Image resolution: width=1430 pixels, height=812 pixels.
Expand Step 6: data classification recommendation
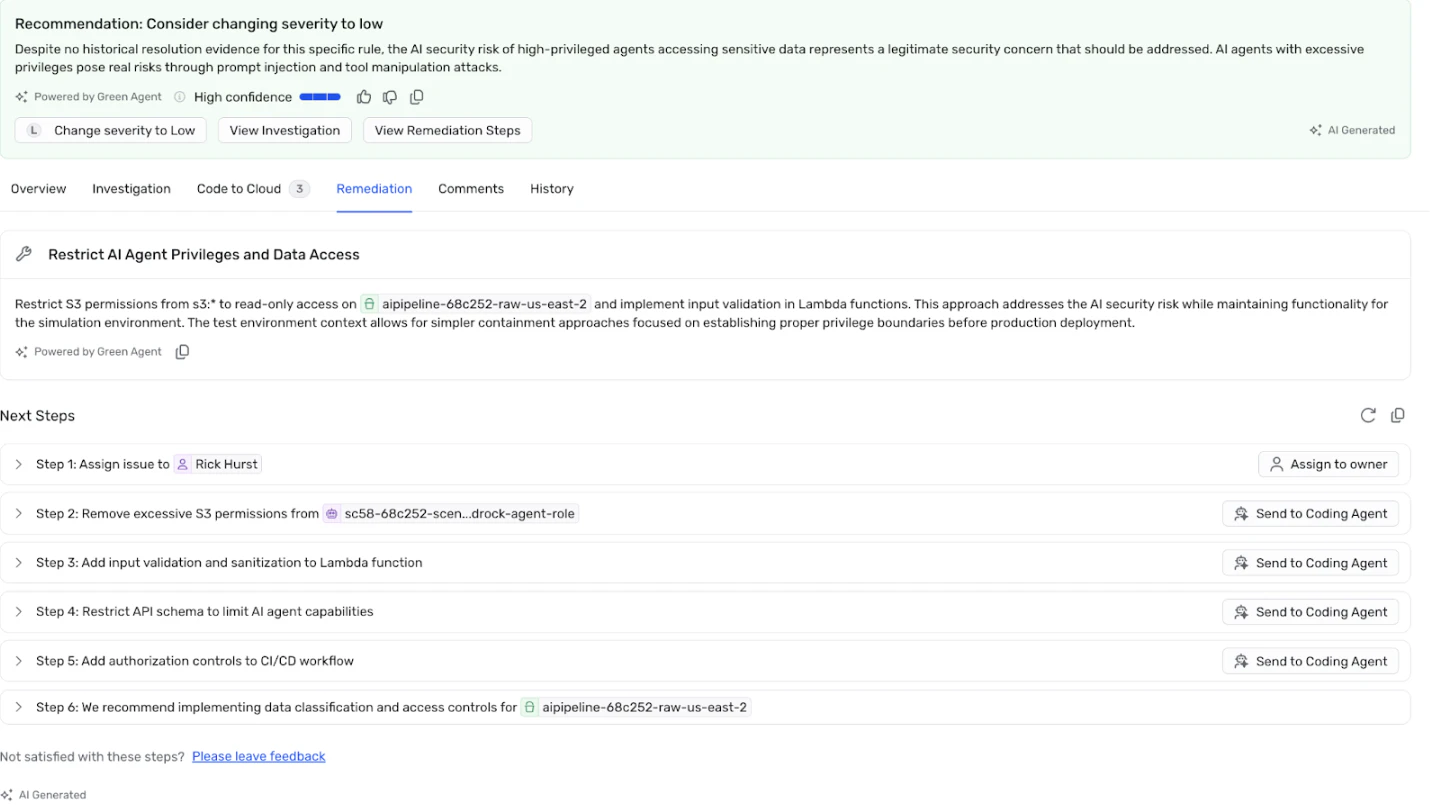18,707
